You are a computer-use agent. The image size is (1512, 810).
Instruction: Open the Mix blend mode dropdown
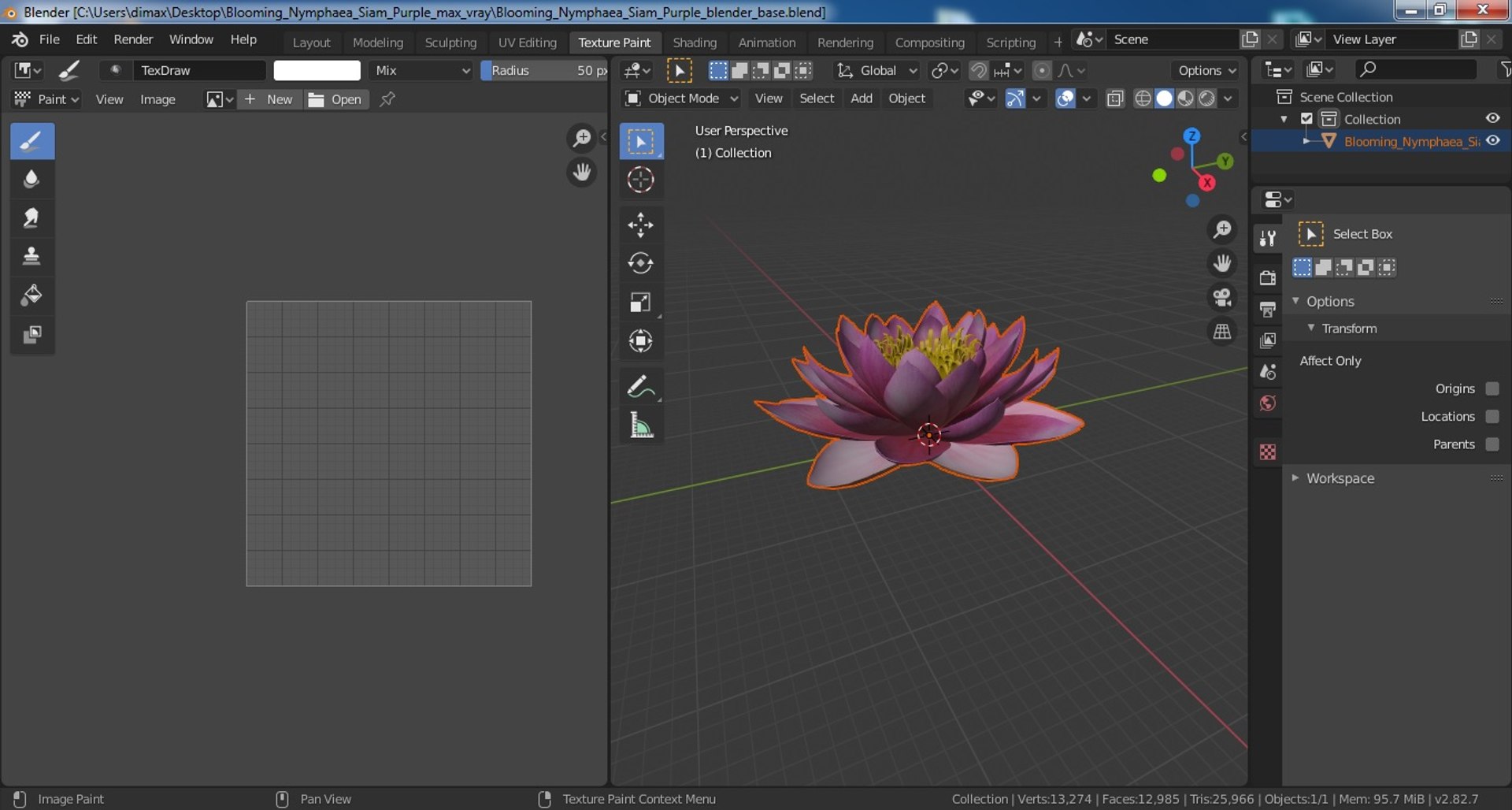point(422,70)
